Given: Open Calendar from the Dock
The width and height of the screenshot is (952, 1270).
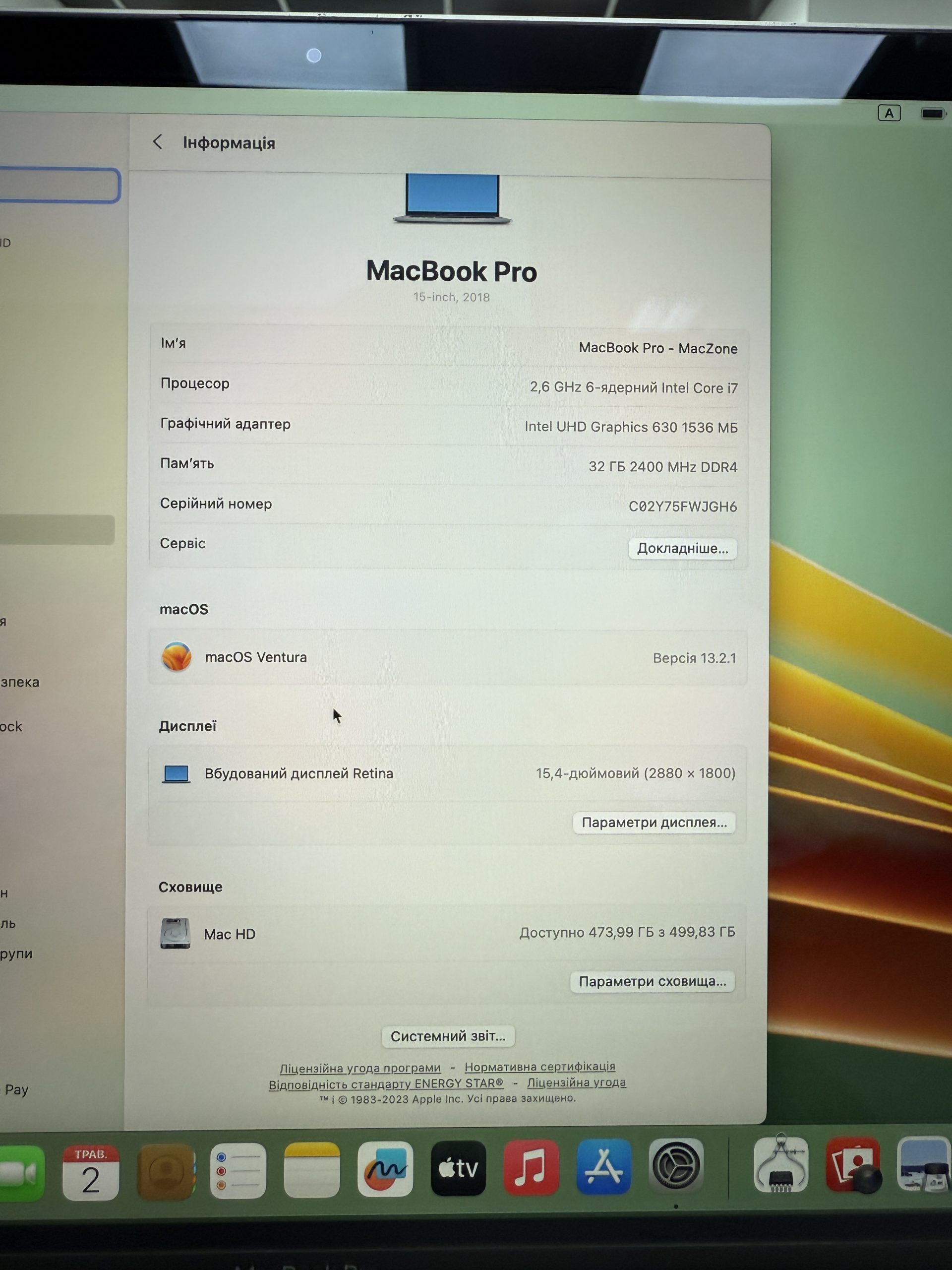Looking at the screenshot, I should coord(91,1172).
